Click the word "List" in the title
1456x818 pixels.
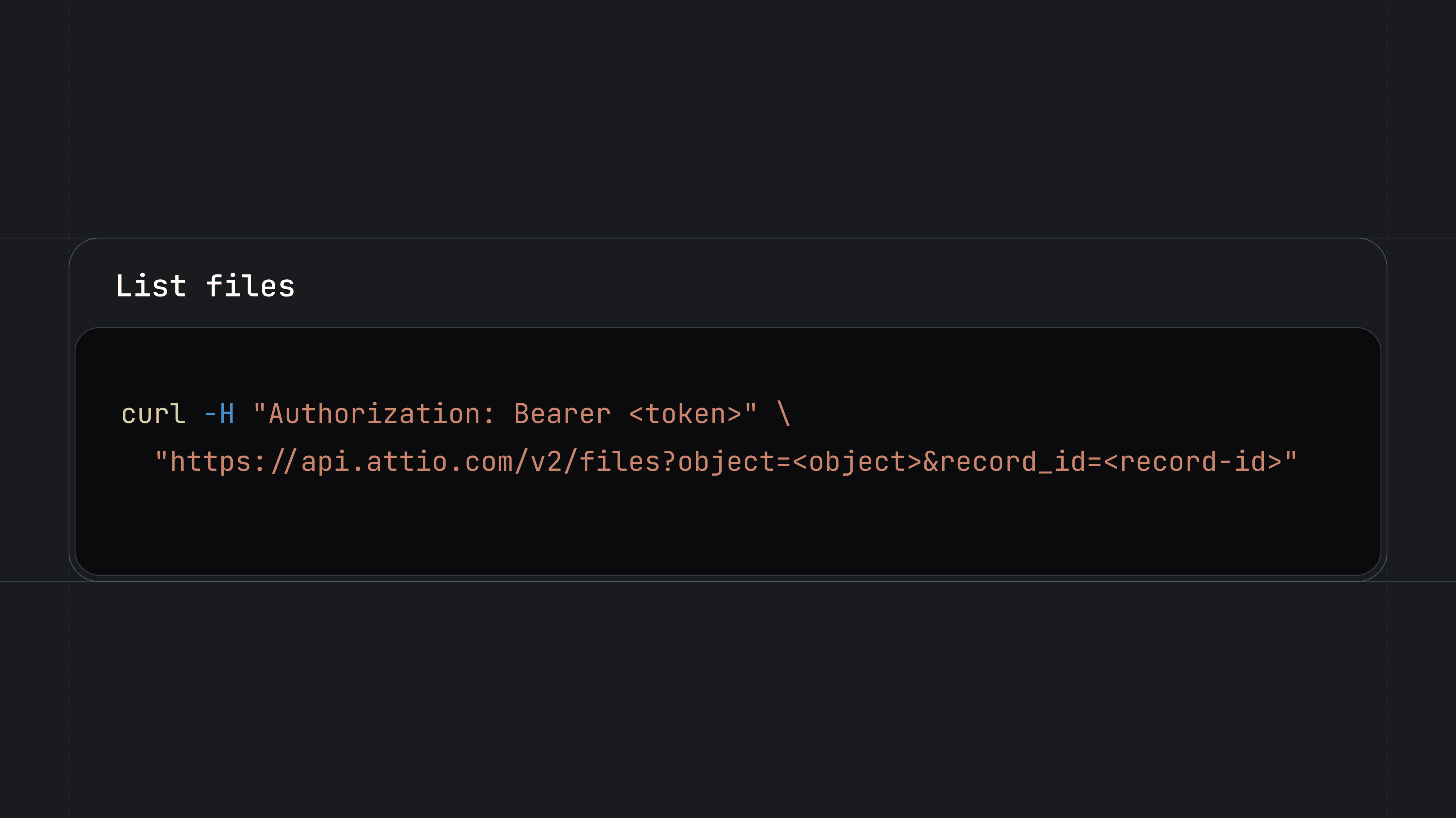[x=151, y=286]
